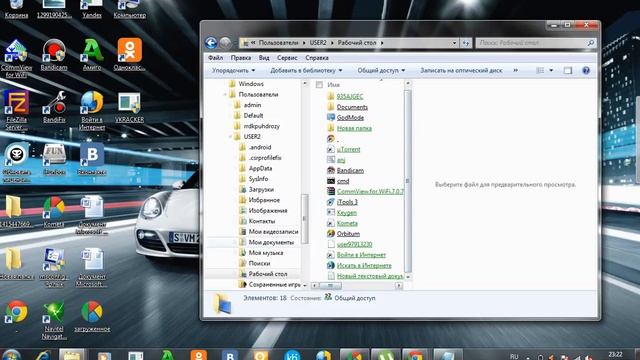Open the view options dropdown arrow
The width and height of the screenshot is (640, 360).
[x=551, y=71]
